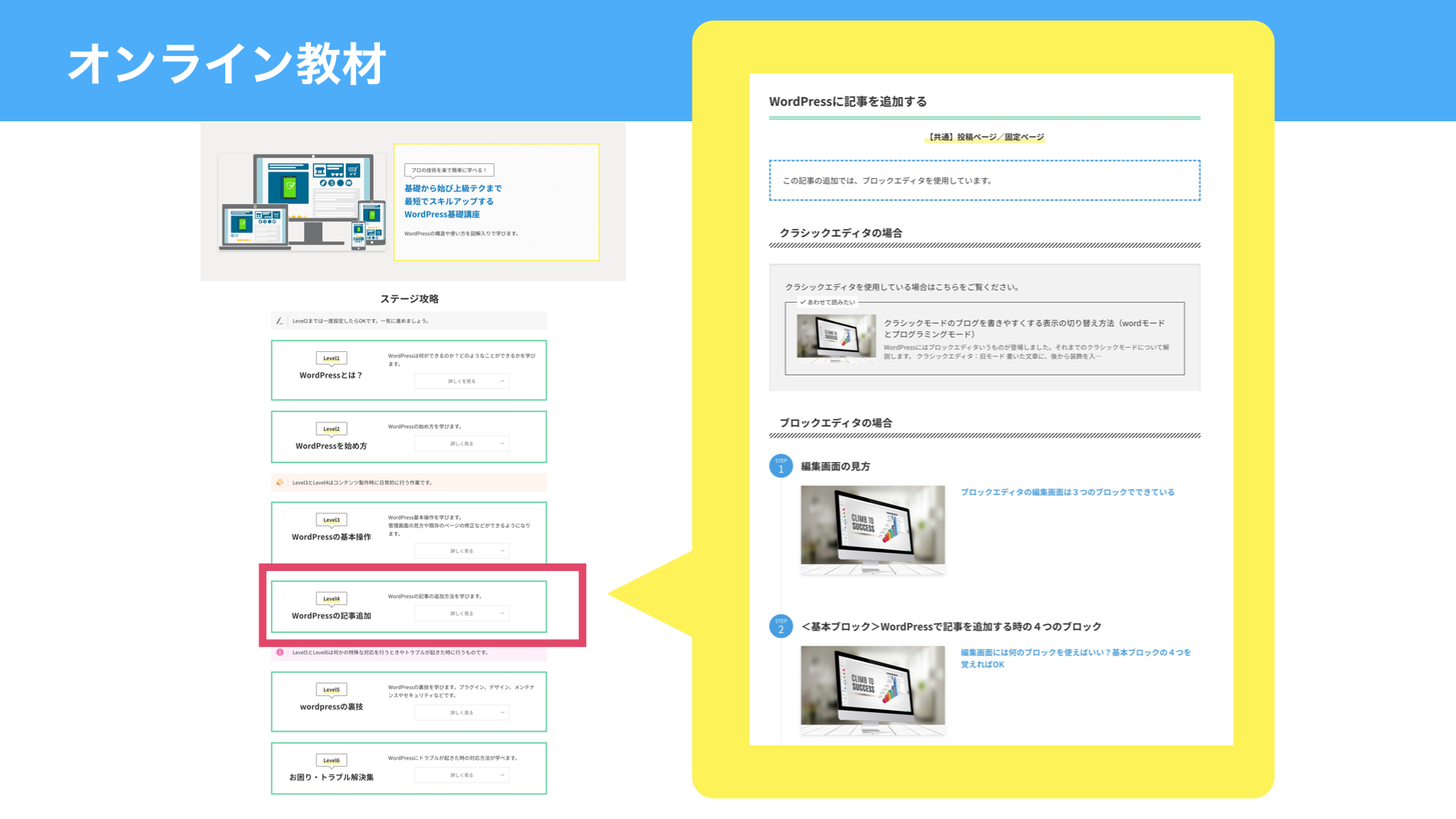Click 詳しく見る button in Level1 WordPressとは？ card
The height and width of the screenshot is (819, 1456).
point(462,381)
